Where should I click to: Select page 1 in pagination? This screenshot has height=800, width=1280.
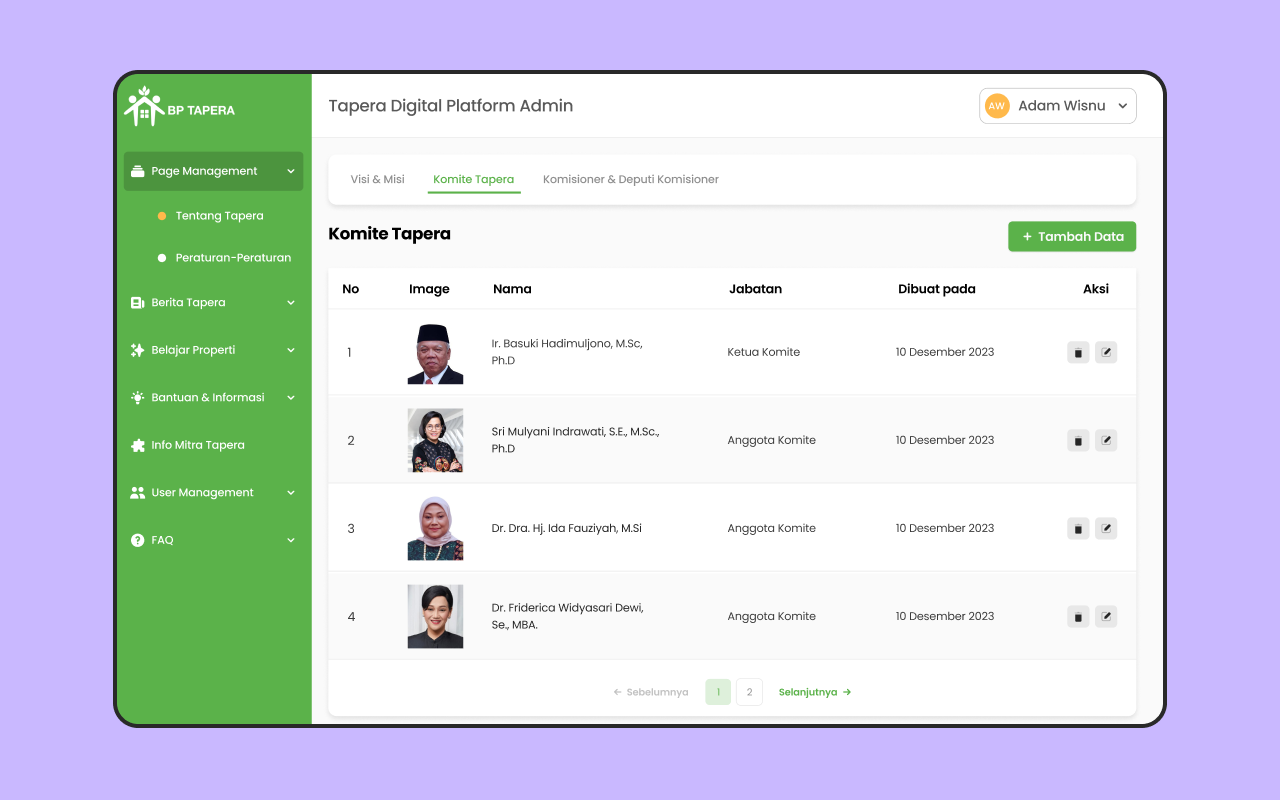pyautogui.click(x=718, y=692)
